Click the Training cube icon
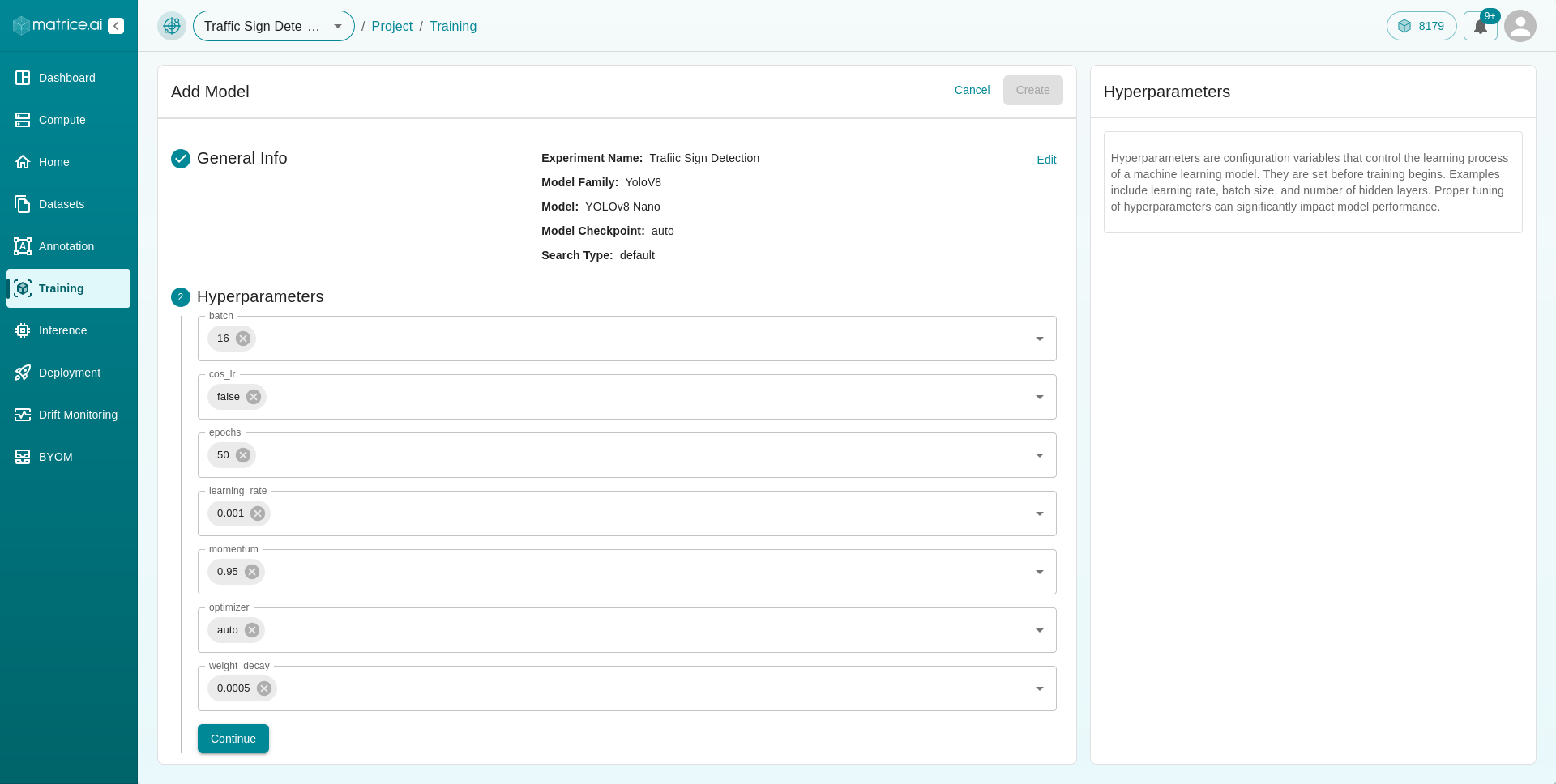Image resolution: width=1556 pixels, height=784 pixels. (23, 288)
